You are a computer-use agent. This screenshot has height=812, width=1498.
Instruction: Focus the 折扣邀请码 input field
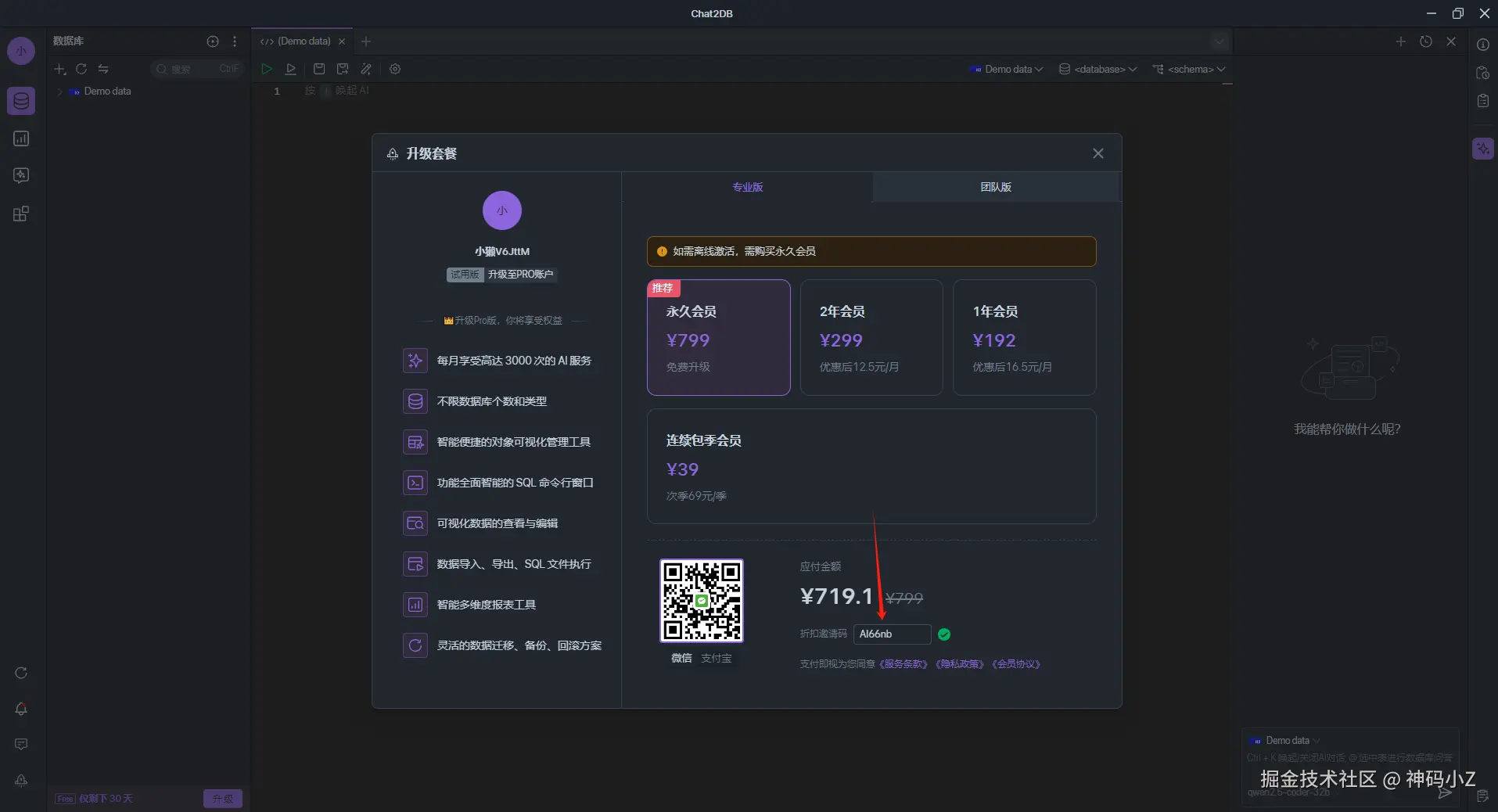tap(892, 634)
